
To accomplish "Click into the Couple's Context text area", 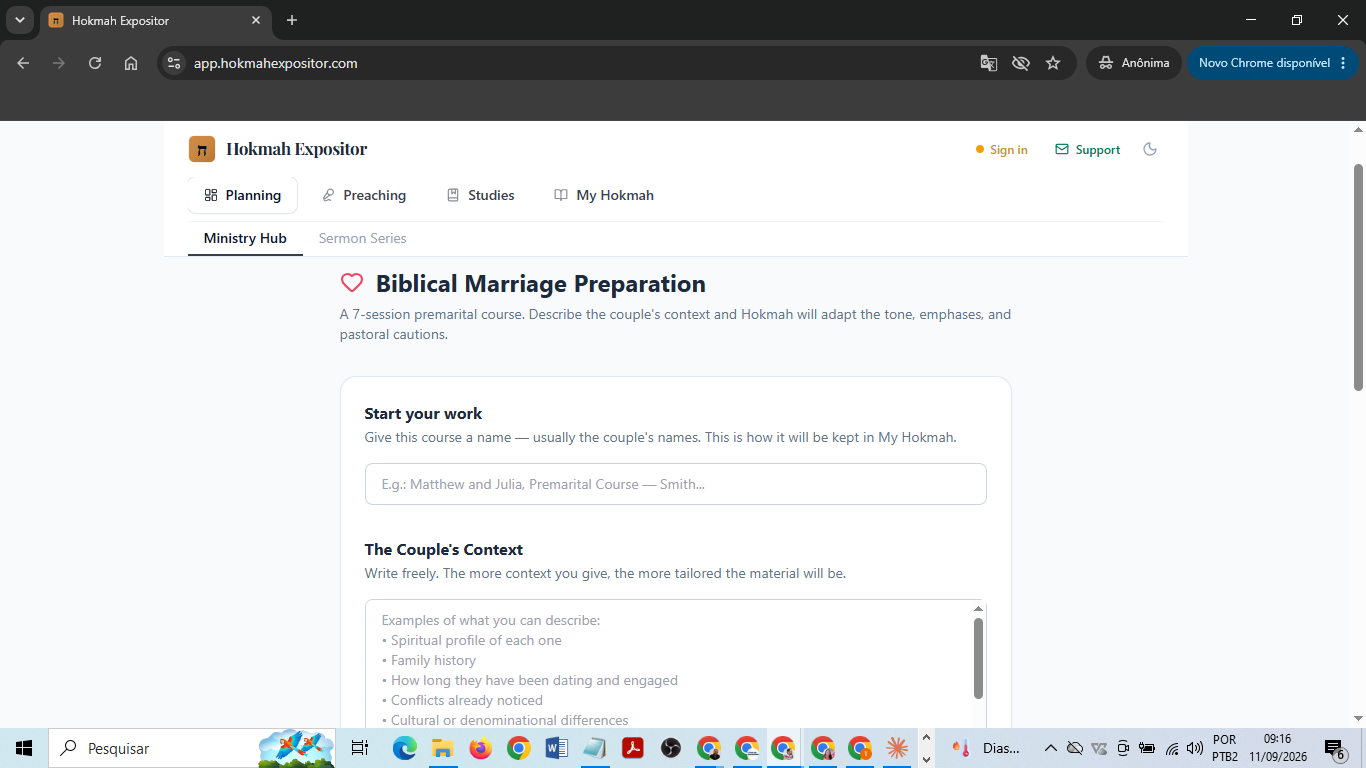I will pos(668,664).
